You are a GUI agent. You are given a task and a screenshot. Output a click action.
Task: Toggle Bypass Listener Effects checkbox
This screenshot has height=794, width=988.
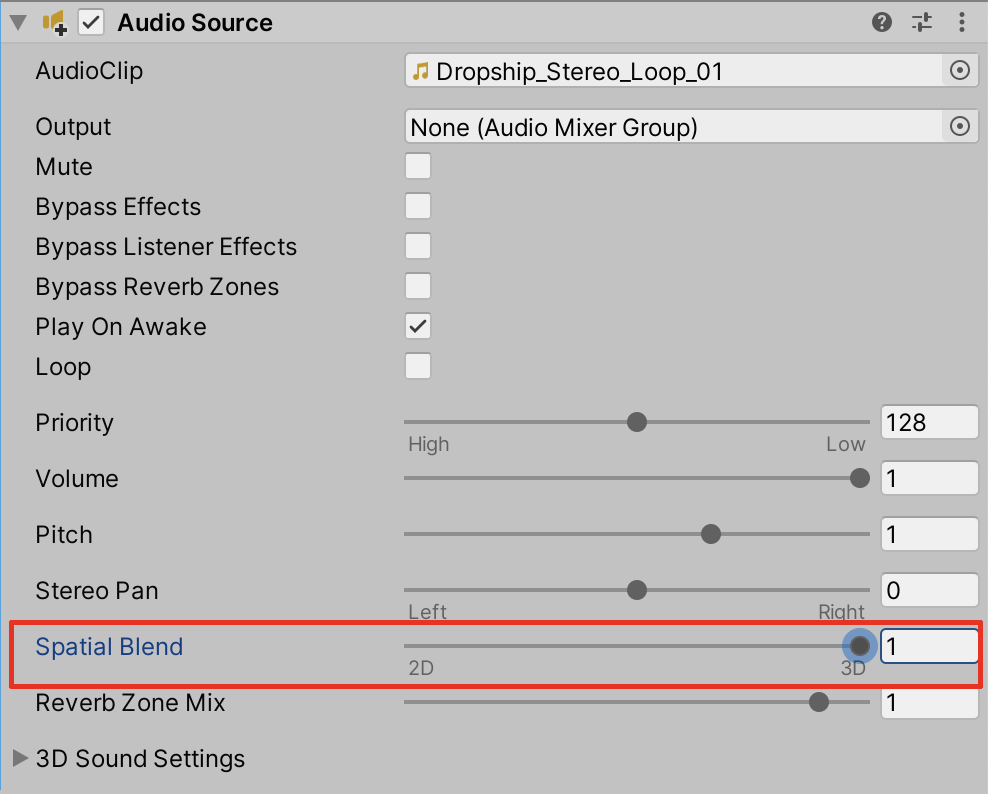click(x=417, y=246)
